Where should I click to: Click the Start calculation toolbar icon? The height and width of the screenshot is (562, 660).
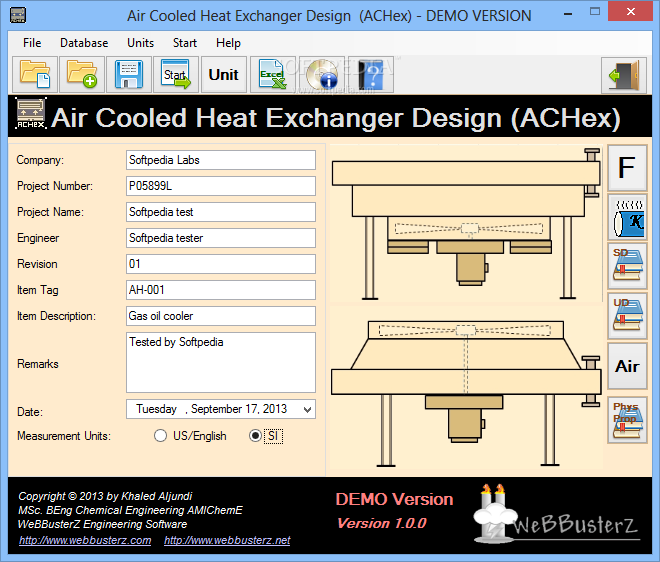[176, 75]
